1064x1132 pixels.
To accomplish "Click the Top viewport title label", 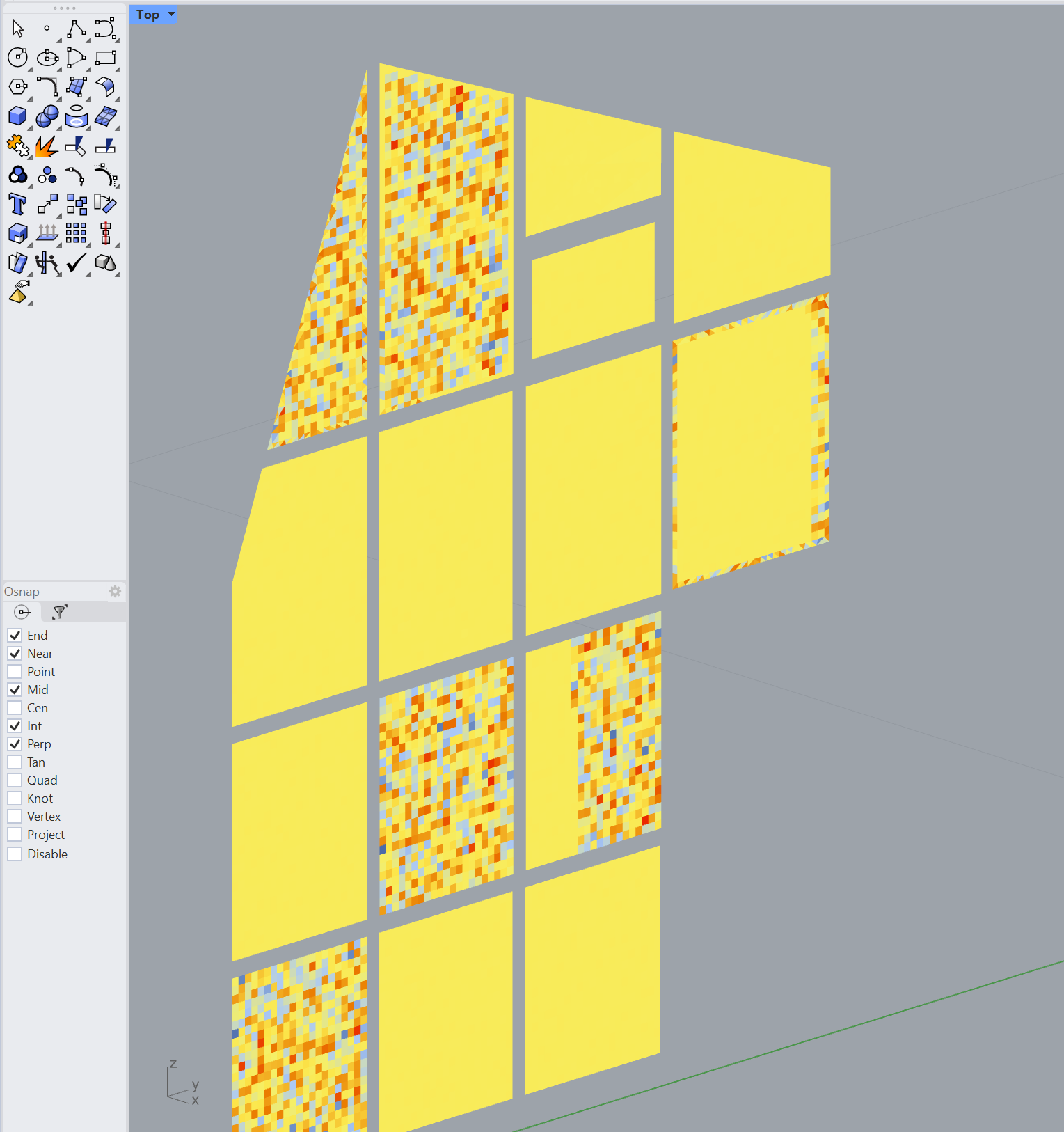I will [148, 14].
